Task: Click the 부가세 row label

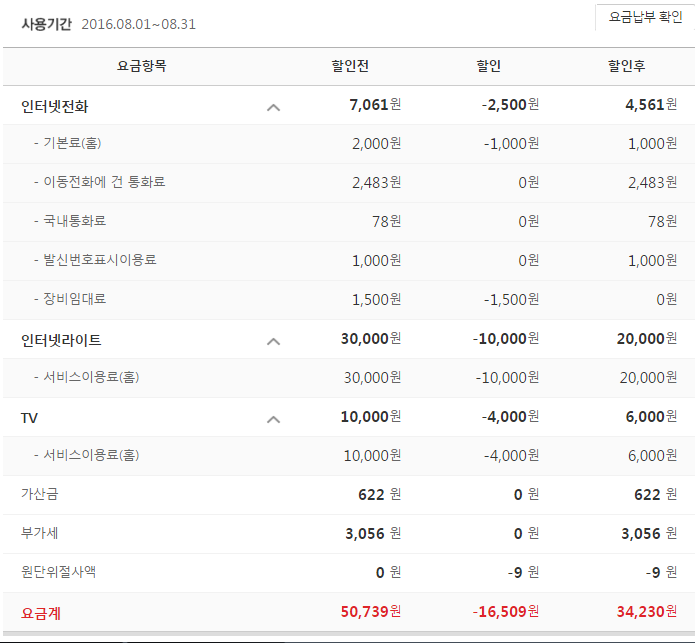Action: point(40,533)
